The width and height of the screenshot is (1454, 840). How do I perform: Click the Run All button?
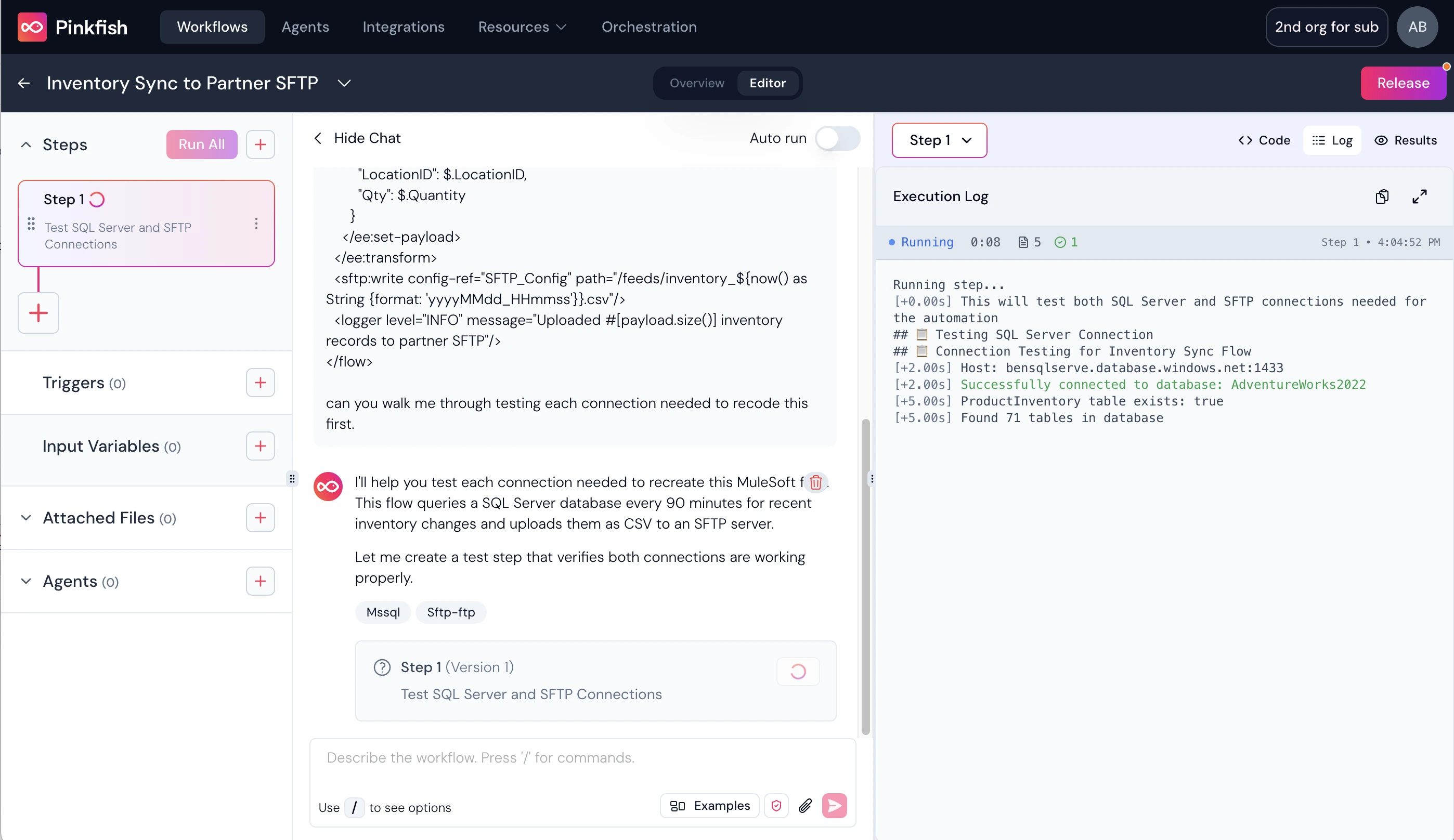click(x=201, y=144)
